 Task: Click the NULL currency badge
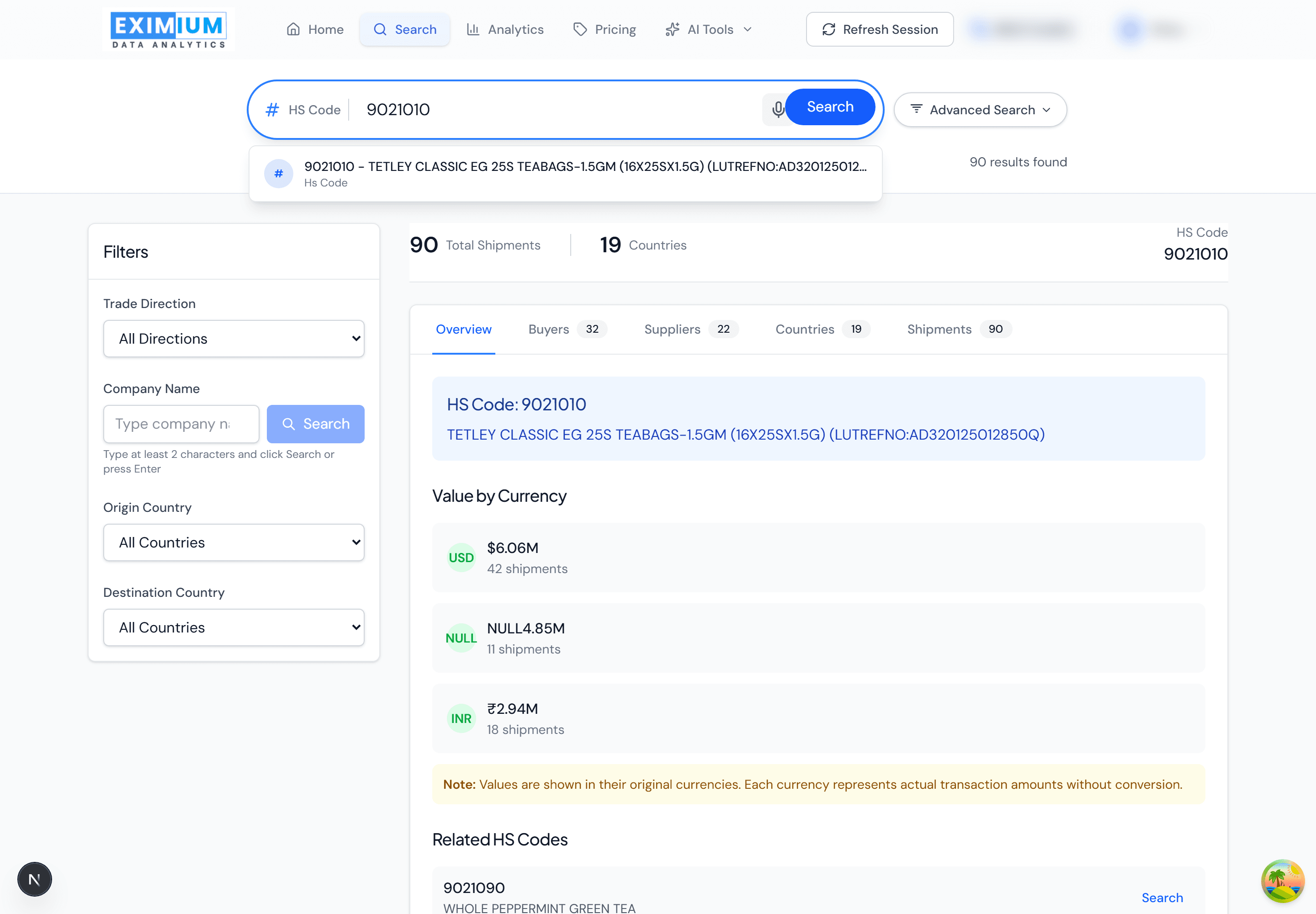pos(461,638)
